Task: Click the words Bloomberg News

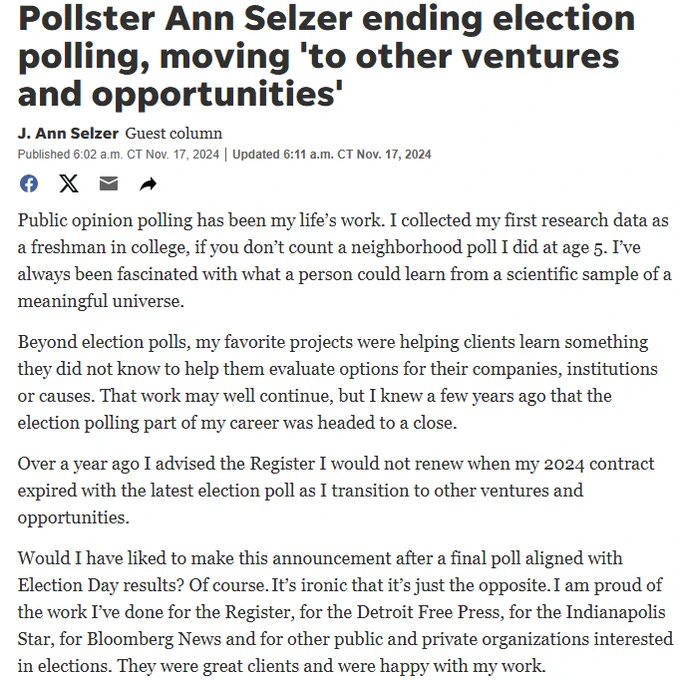Action: [149, 638]
